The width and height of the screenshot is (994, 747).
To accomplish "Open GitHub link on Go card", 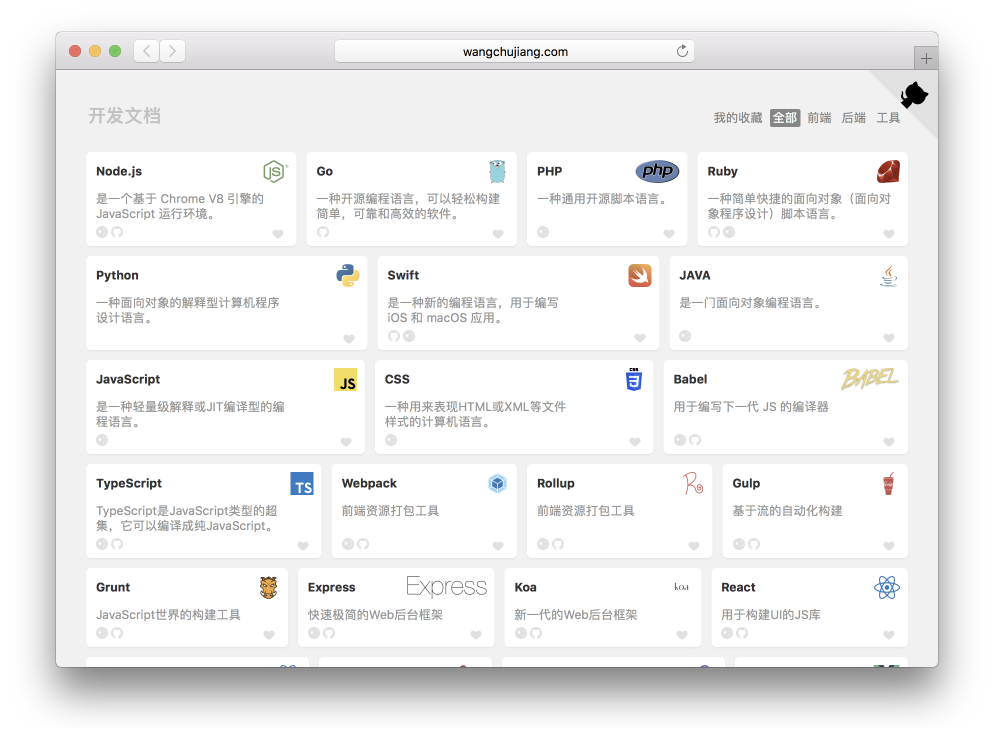I will tap(323, 232).
